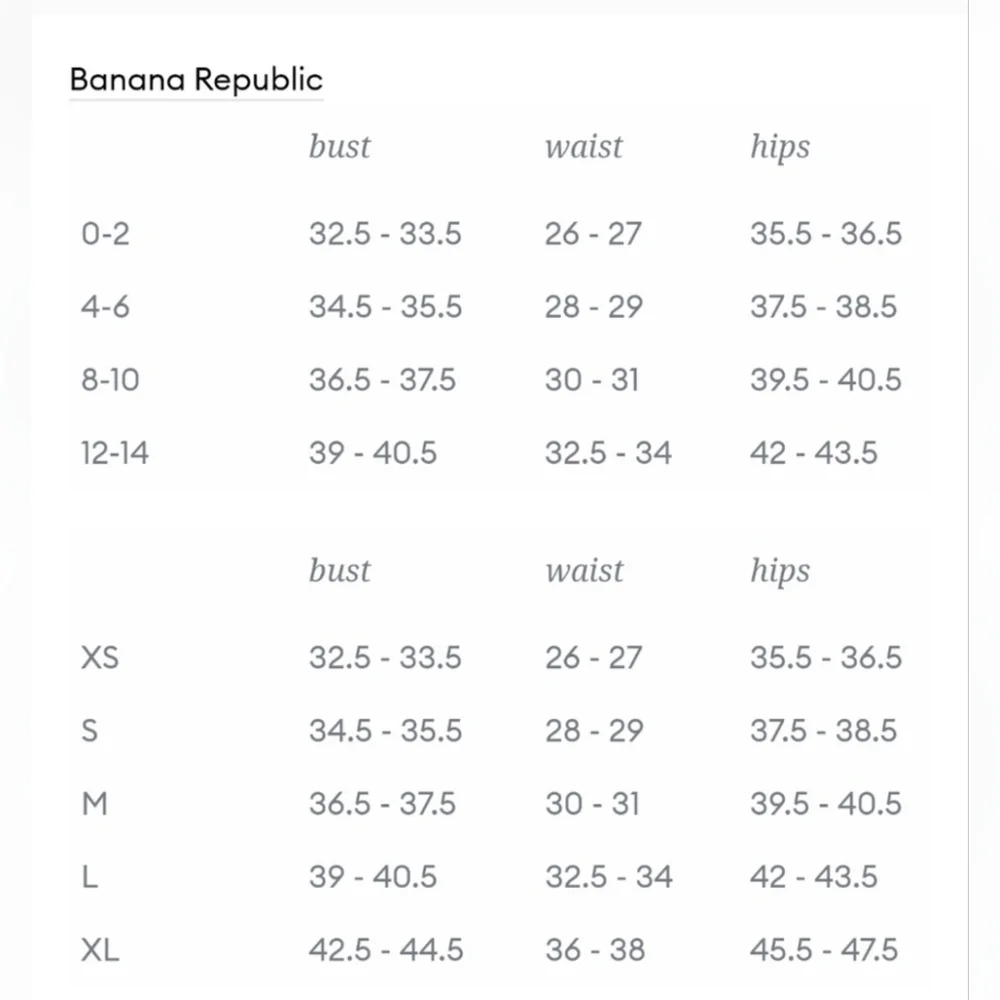Select the 4-6 size row label
This screenshot has height=1000, width=1000.
[105, 307]
